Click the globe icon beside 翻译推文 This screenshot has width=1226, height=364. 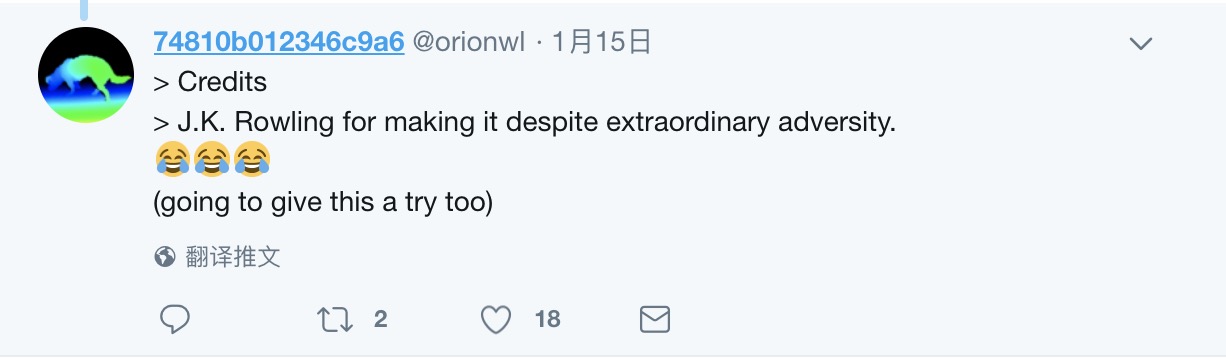click(x=165, y=258)
